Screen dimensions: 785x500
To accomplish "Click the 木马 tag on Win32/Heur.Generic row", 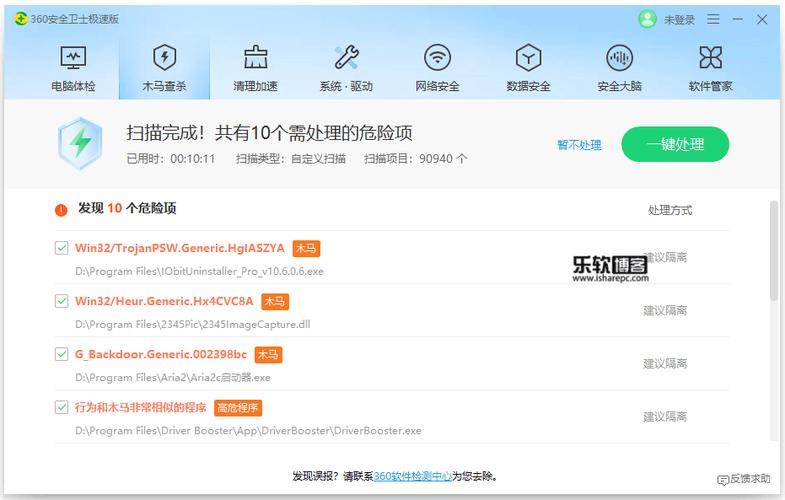I will (275, 301).
